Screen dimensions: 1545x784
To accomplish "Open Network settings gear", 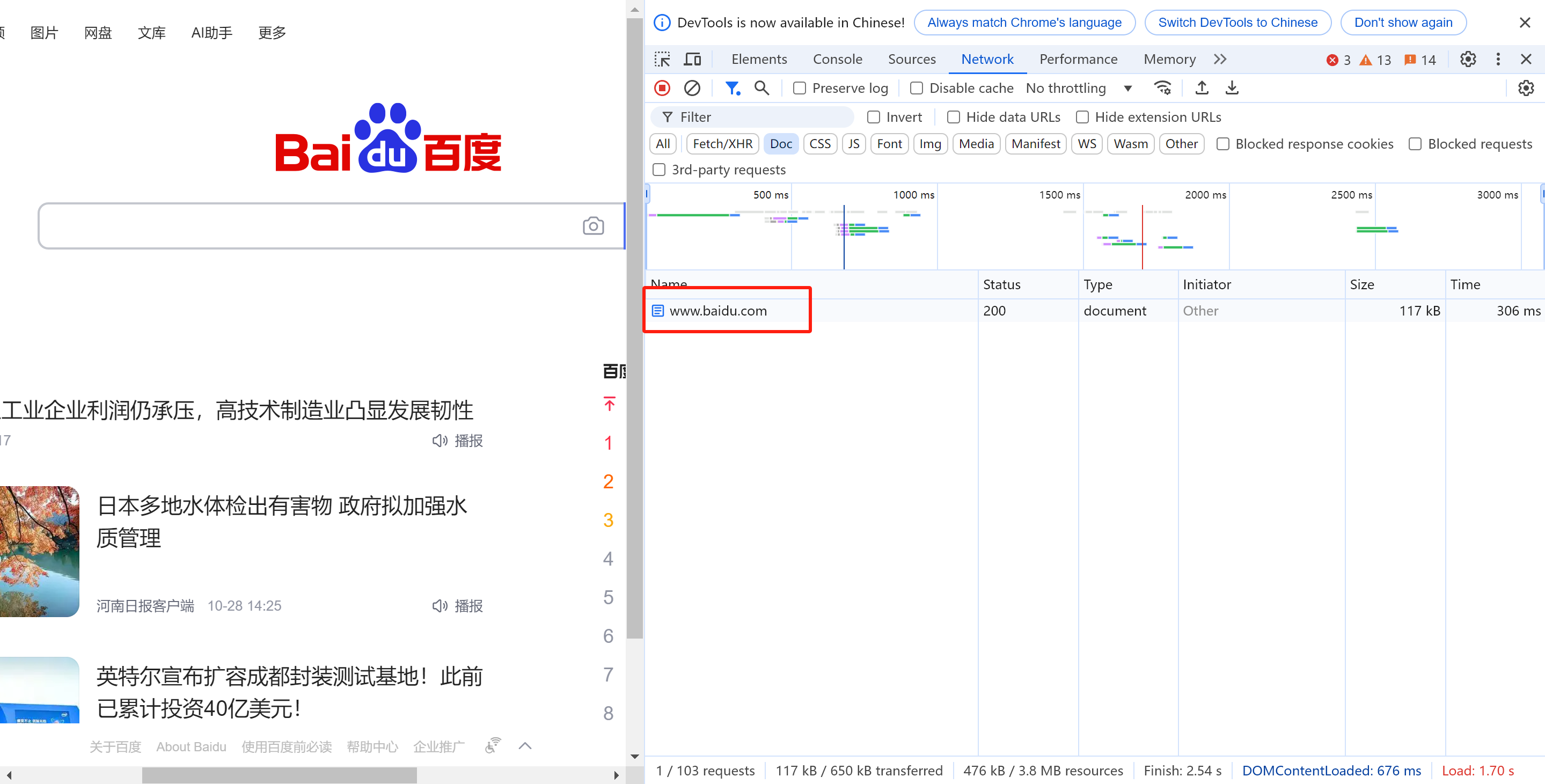I will click(x=1526, y=87).
